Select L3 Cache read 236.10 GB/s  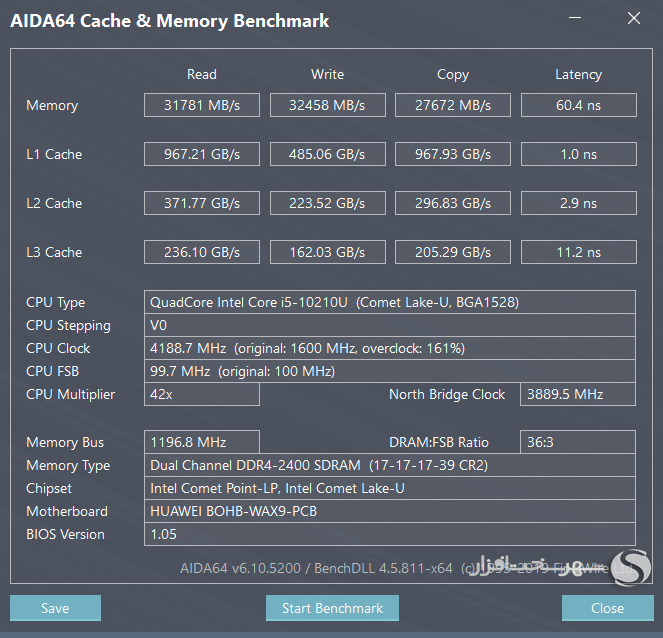[202, 252]
